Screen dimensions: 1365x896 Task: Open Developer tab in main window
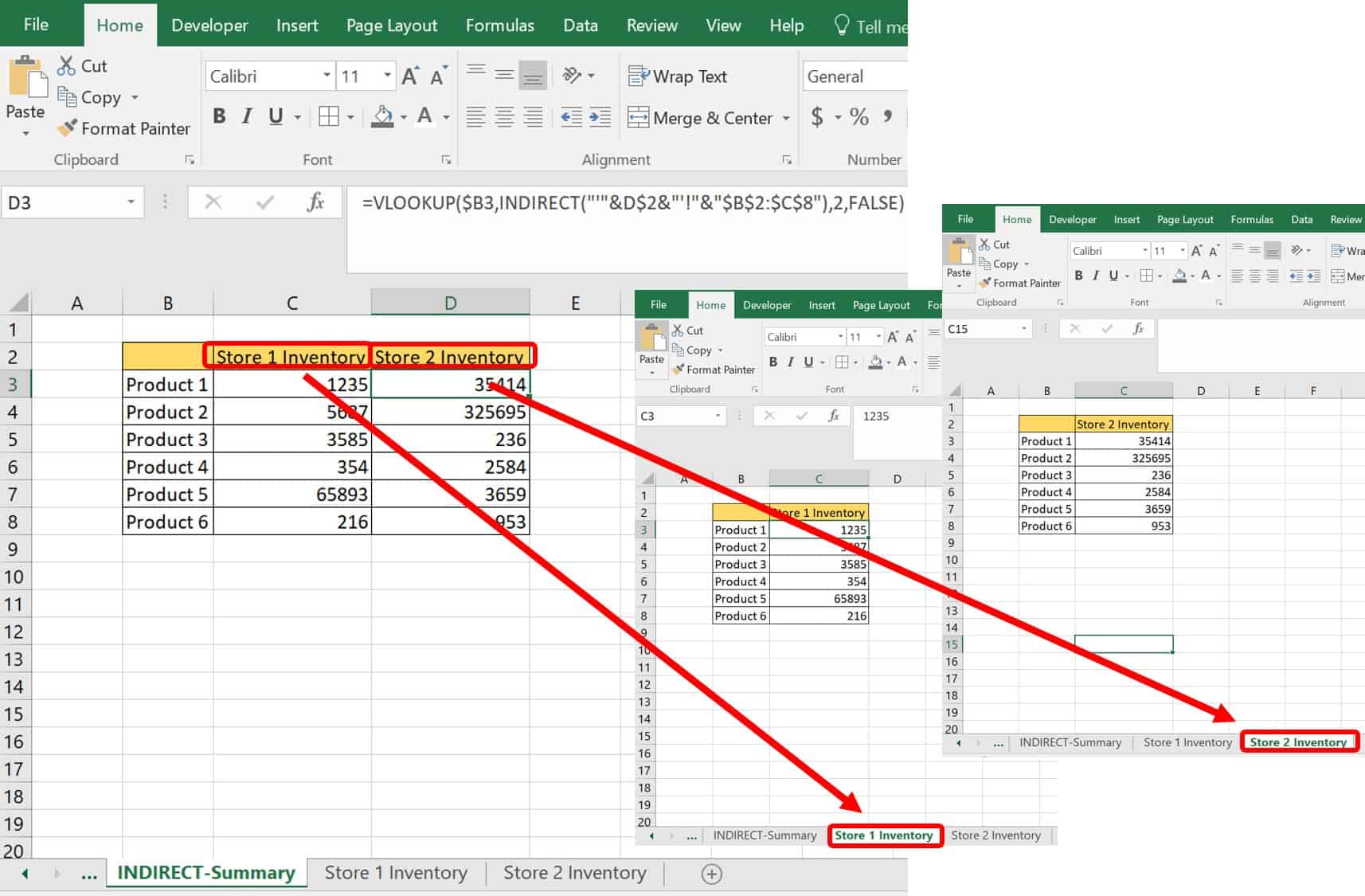click(209, 25)
